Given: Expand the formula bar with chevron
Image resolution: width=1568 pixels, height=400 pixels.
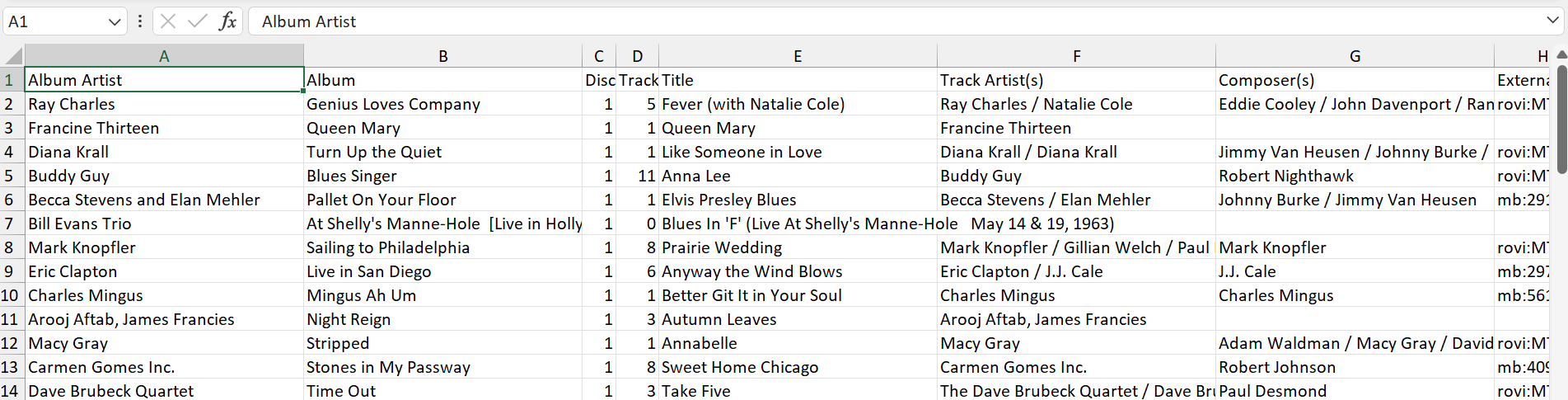Looking at the screenshot, I should [x=1553, y=21].
